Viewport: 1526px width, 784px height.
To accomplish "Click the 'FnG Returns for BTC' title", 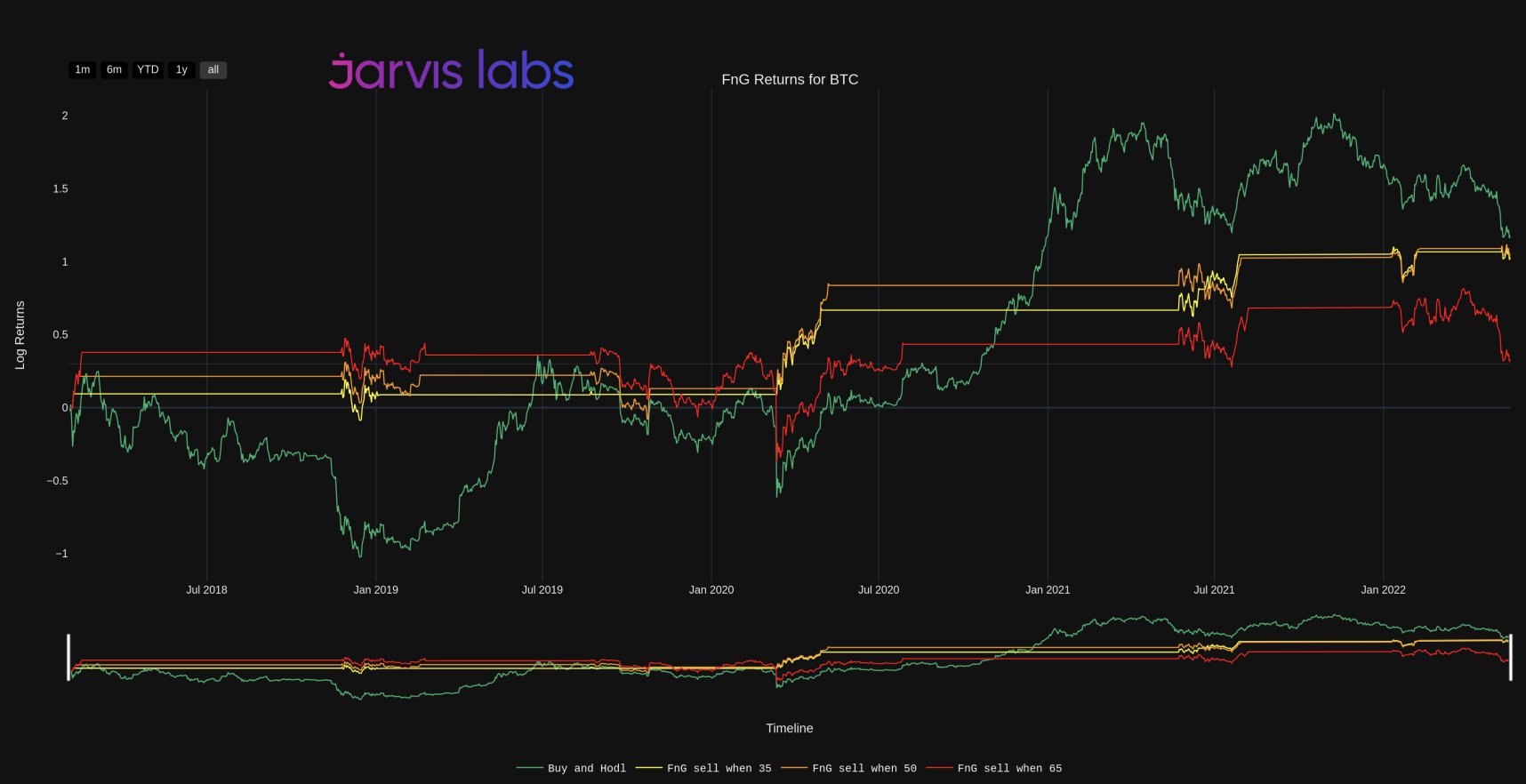I will (790, 79).
